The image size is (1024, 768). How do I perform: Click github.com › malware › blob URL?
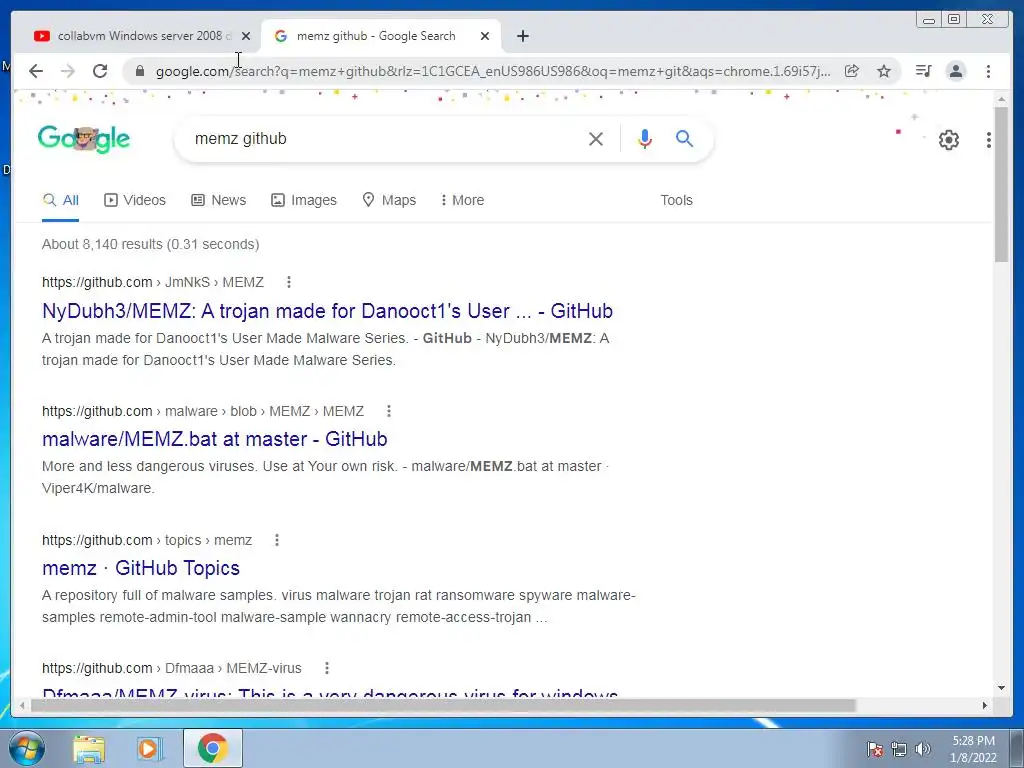[x=203, y=411]
